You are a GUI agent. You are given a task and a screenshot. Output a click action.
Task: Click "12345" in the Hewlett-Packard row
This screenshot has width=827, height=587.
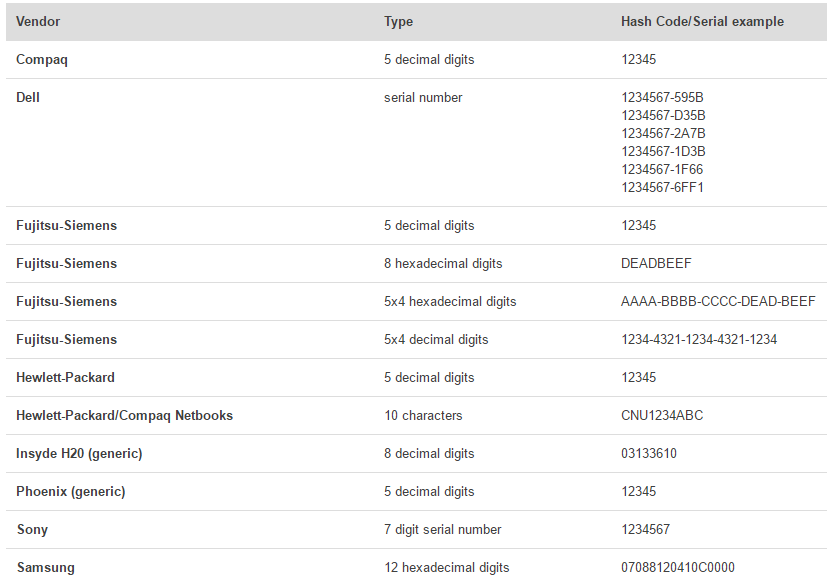[638, 378]
